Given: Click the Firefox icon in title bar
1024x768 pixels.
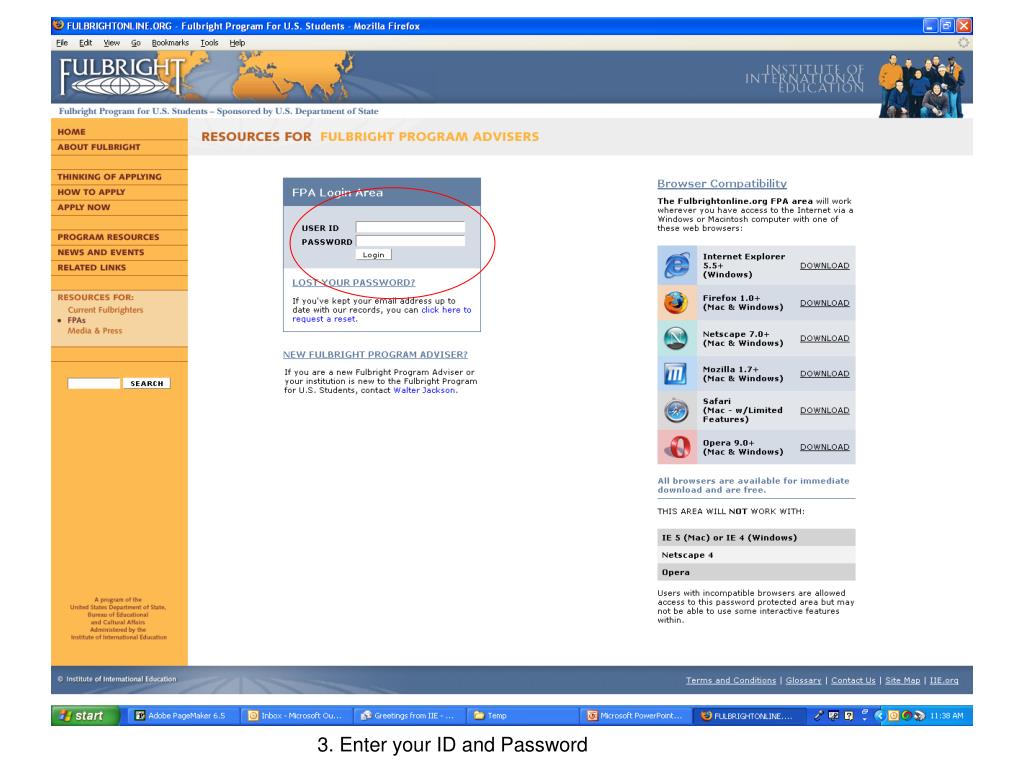Looking at the screenshot, I should (58, 25).
